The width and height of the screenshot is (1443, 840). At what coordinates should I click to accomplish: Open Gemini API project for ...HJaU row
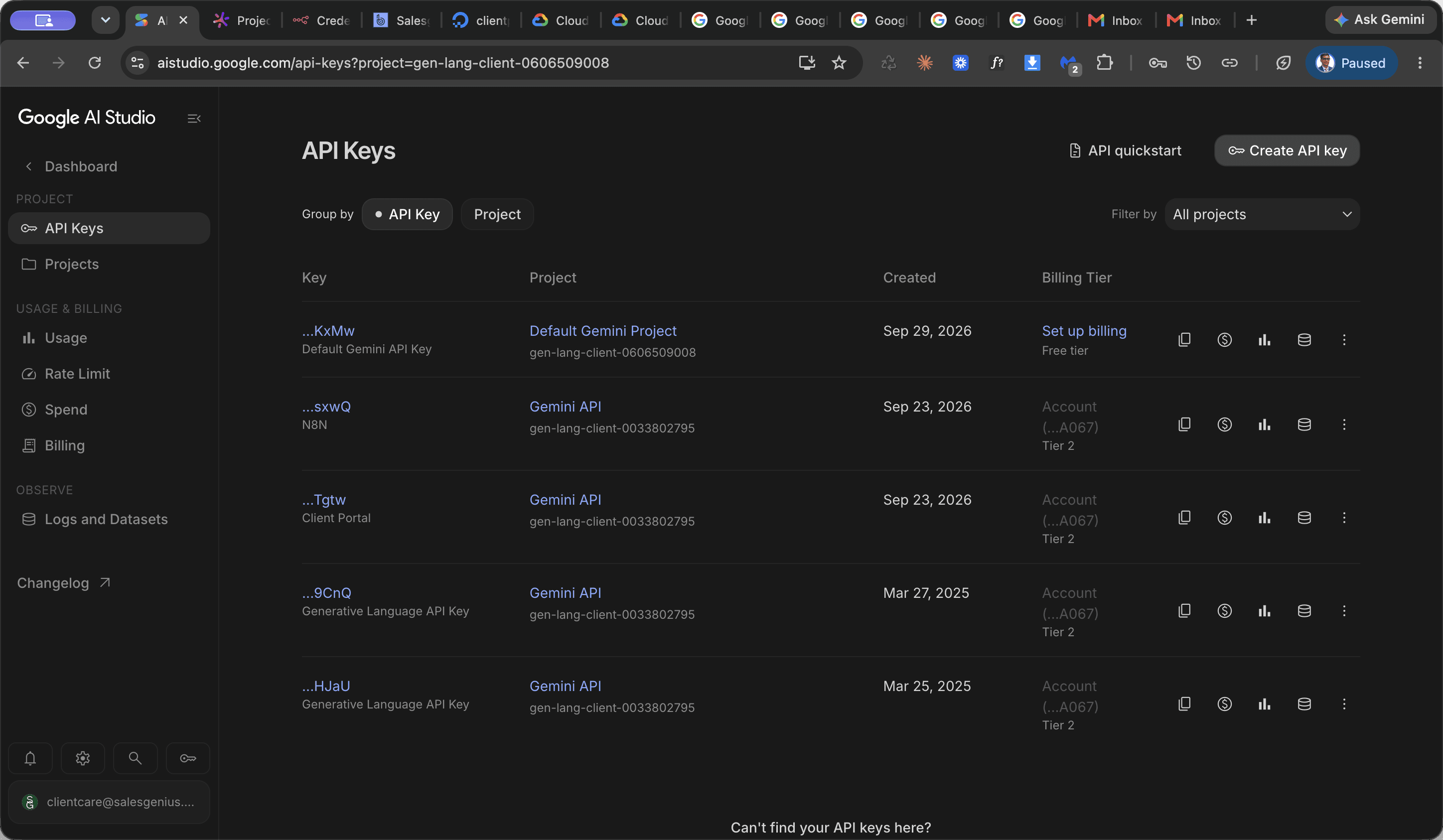click(565, 686)
